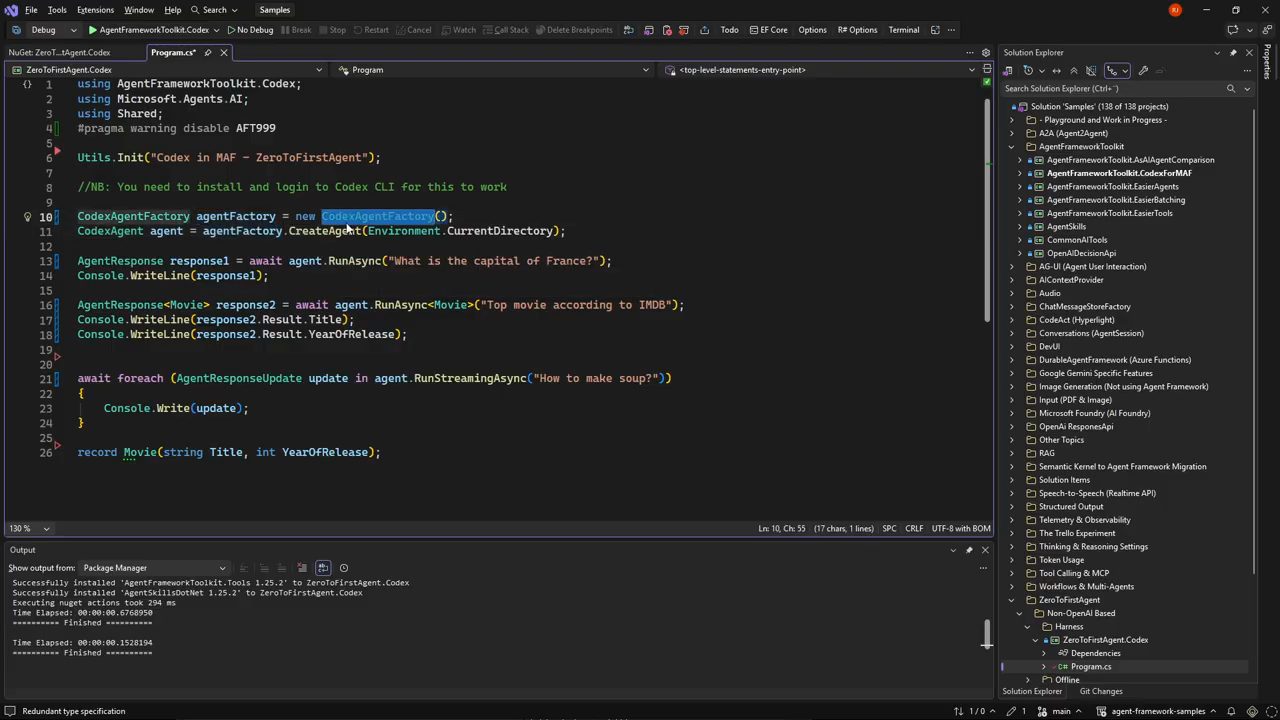Open Solution Explorer search options dropdown arrow
The width and height of the screenshot is (1280, 720).
tap(1246, 89)
